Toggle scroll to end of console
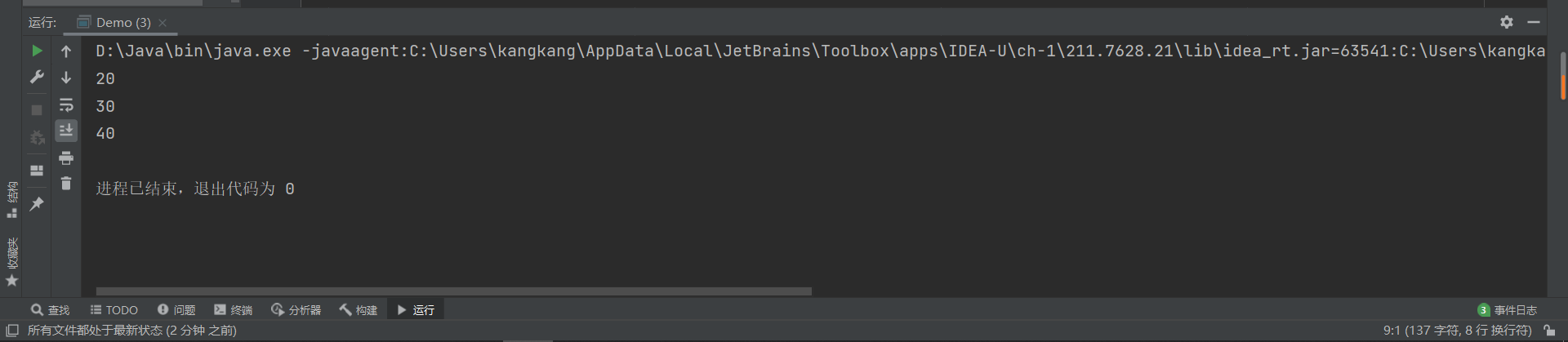1568x342 pixels. (x=66, y=131)
